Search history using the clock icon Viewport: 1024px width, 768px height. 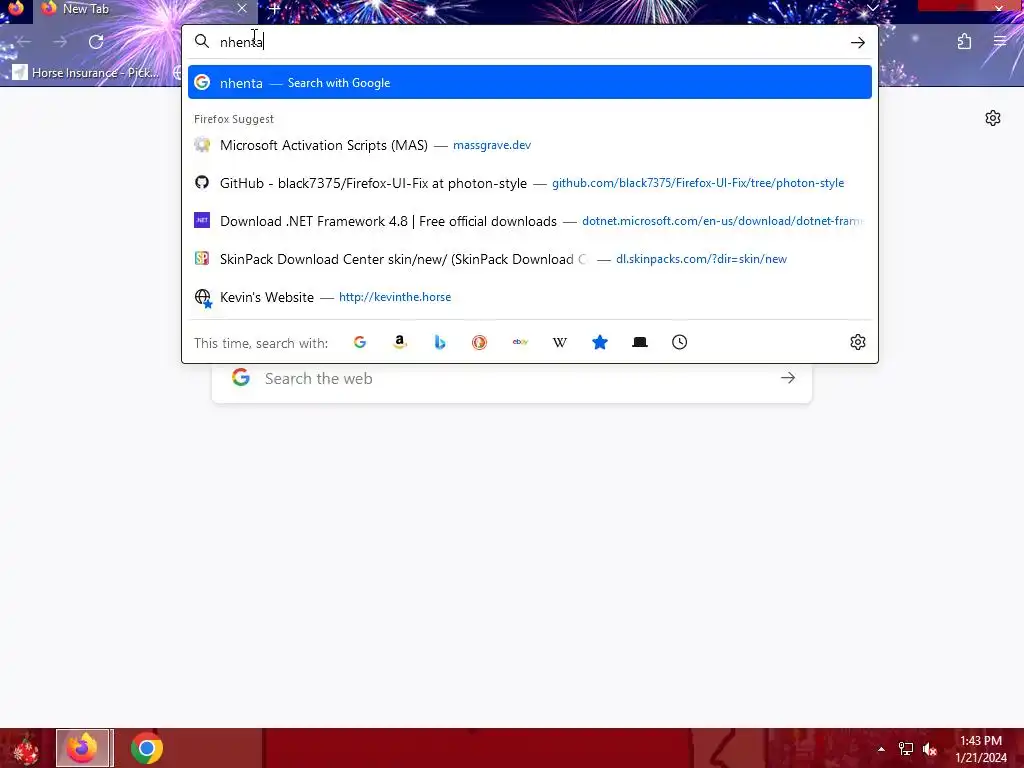click(x=680, y=342)
